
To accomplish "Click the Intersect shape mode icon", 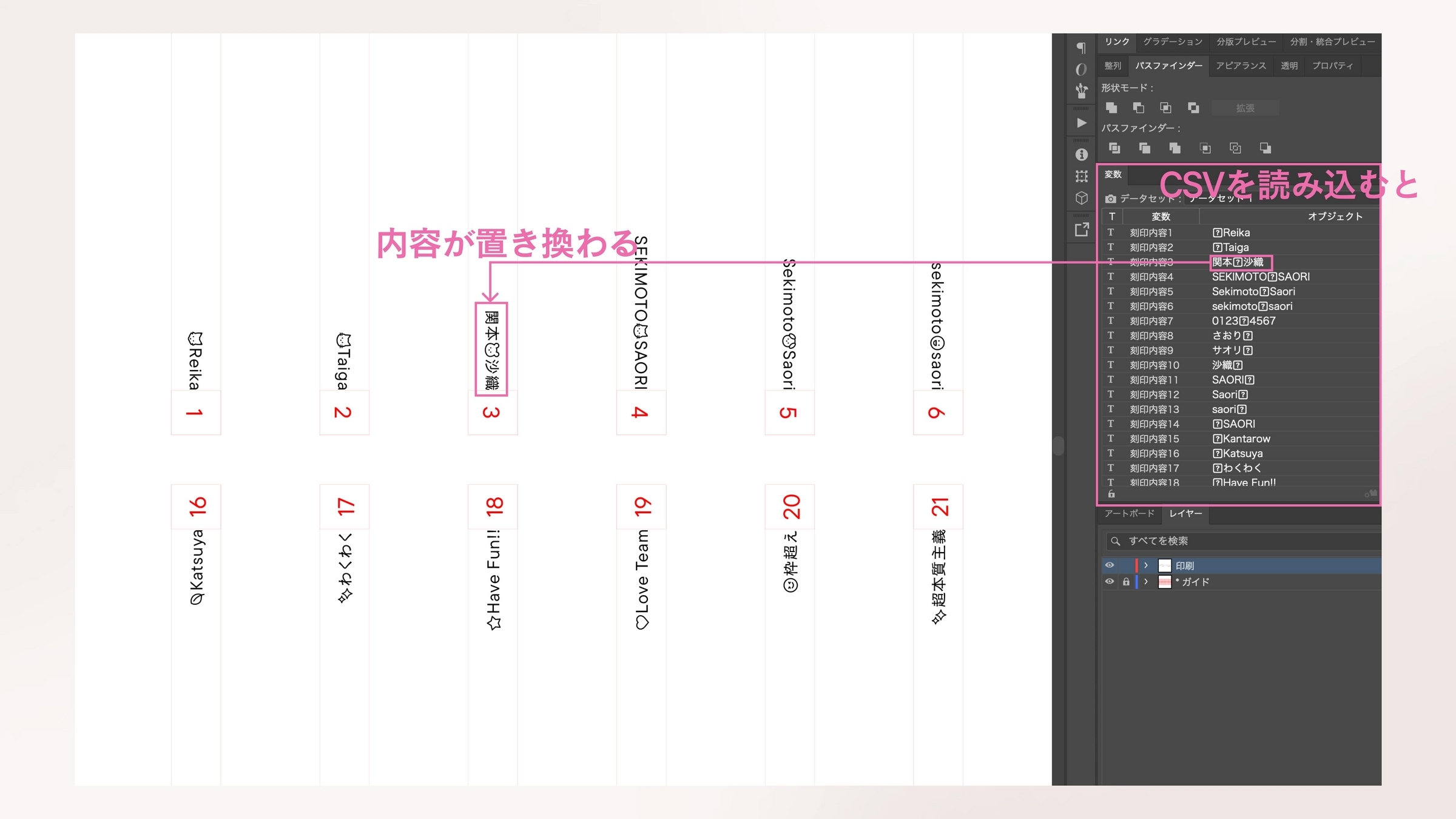I will (x=1165, y=108).
